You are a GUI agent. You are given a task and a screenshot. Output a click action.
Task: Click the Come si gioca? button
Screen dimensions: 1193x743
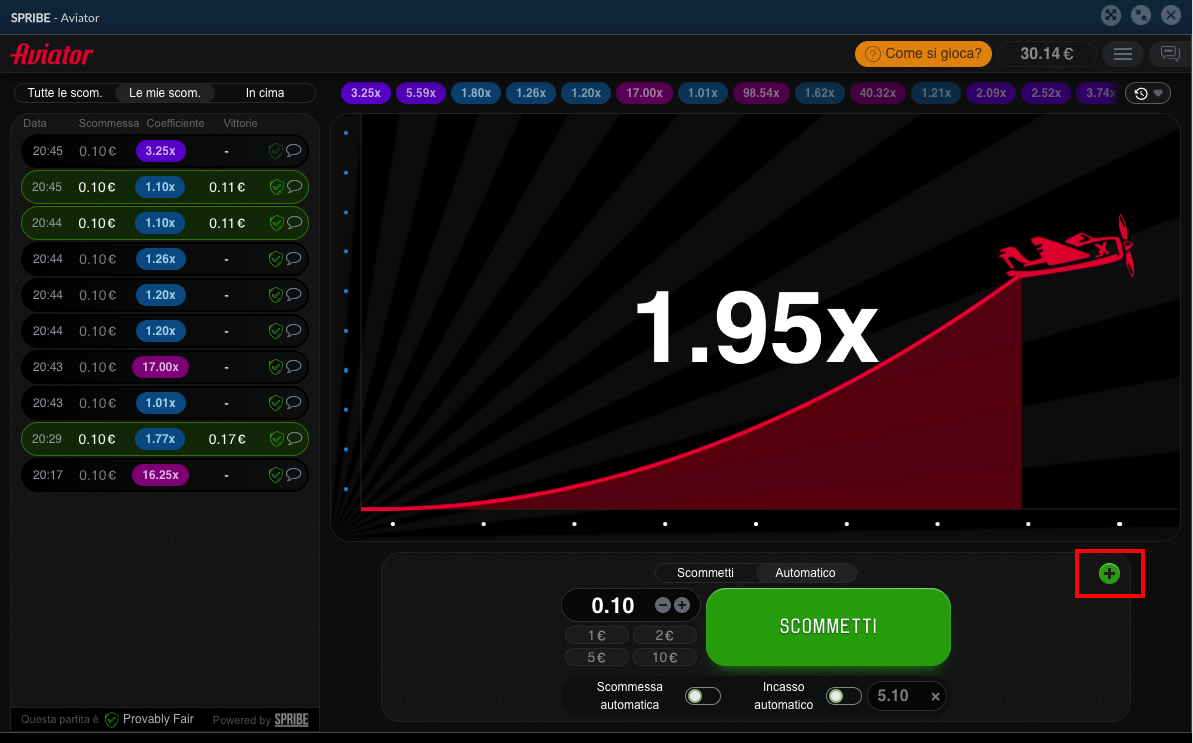pos(923,54)
